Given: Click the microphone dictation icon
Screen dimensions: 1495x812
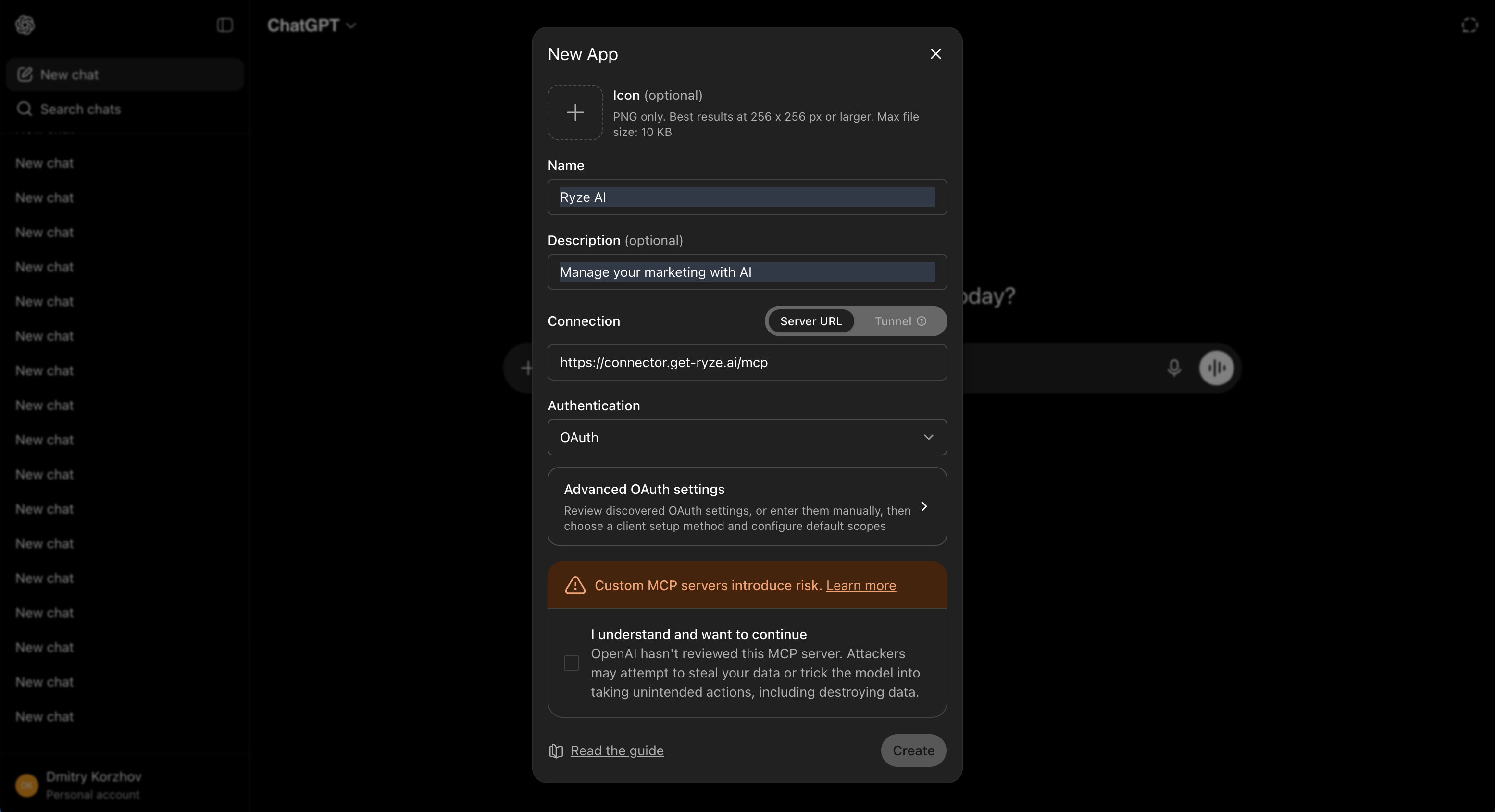Looking at the screenshot, I should tap(1173, 369).
